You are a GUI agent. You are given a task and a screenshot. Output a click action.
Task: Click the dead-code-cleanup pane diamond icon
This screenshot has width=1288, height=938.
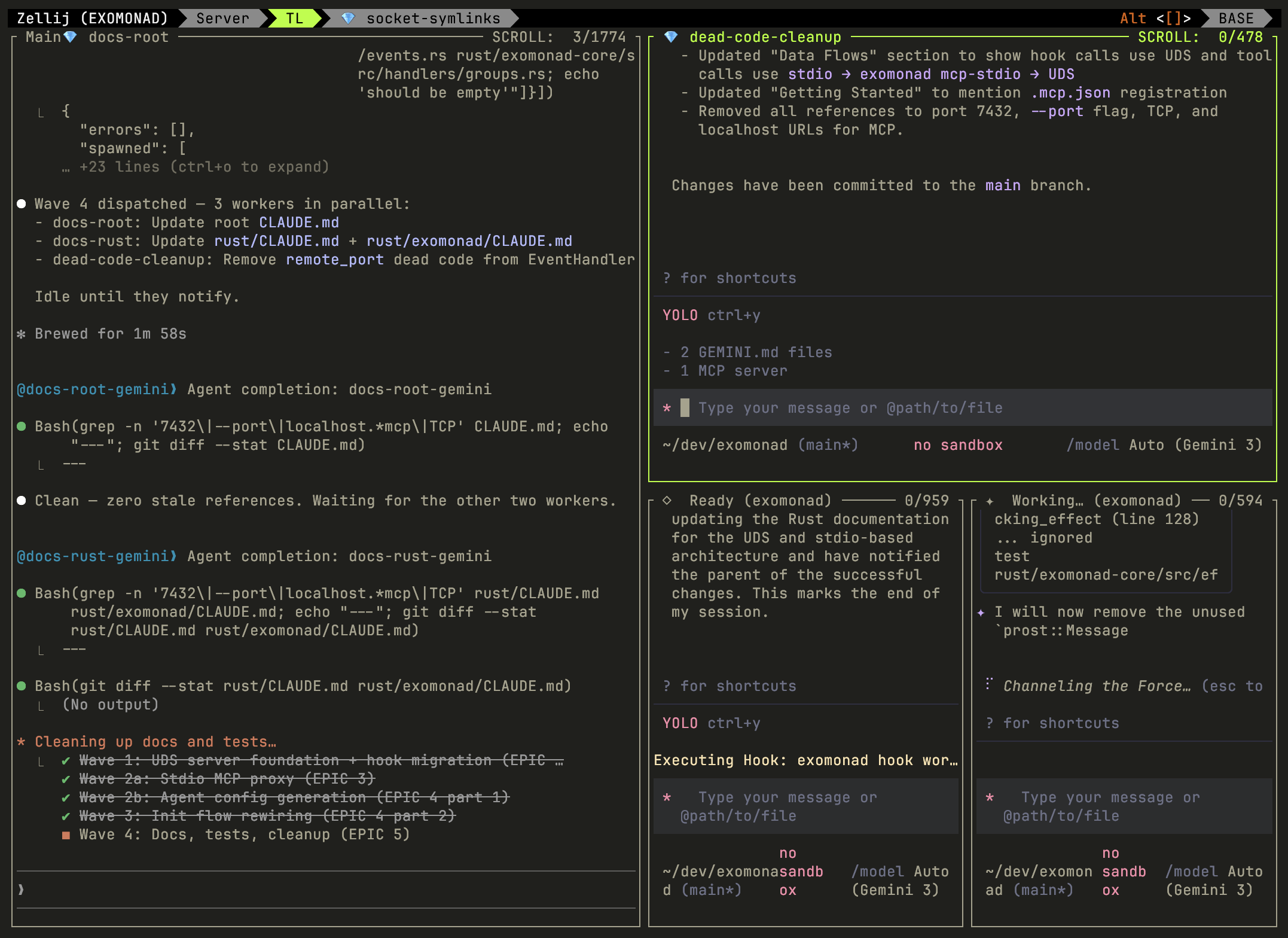[671, 37]
